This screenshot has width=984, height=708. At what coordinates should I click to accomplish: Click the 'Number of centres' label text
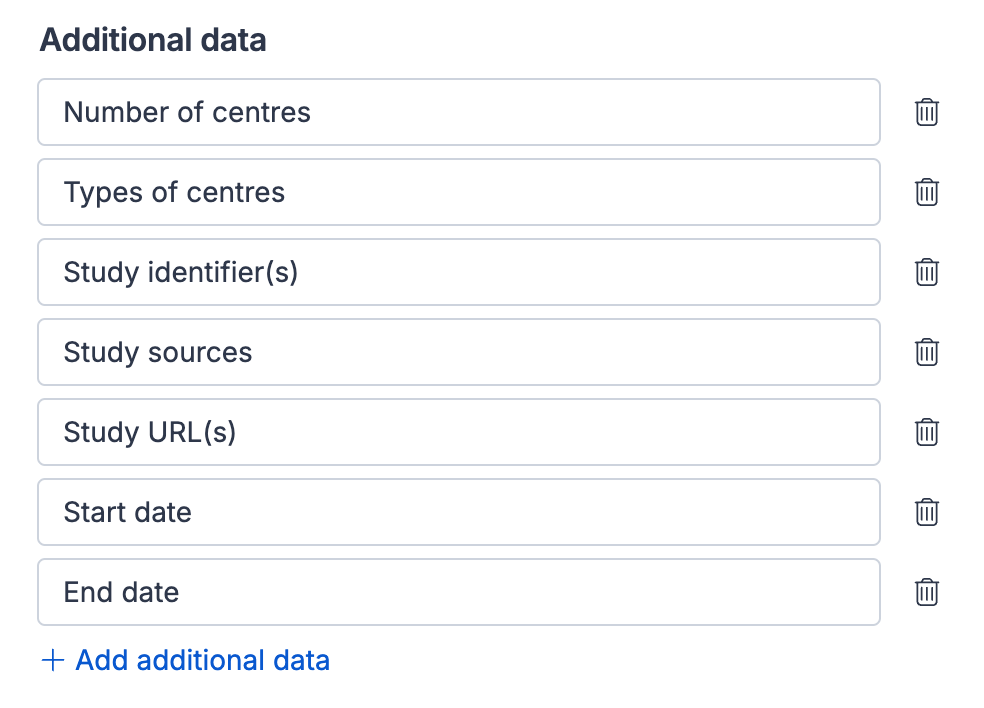click(x=187, y=112)
